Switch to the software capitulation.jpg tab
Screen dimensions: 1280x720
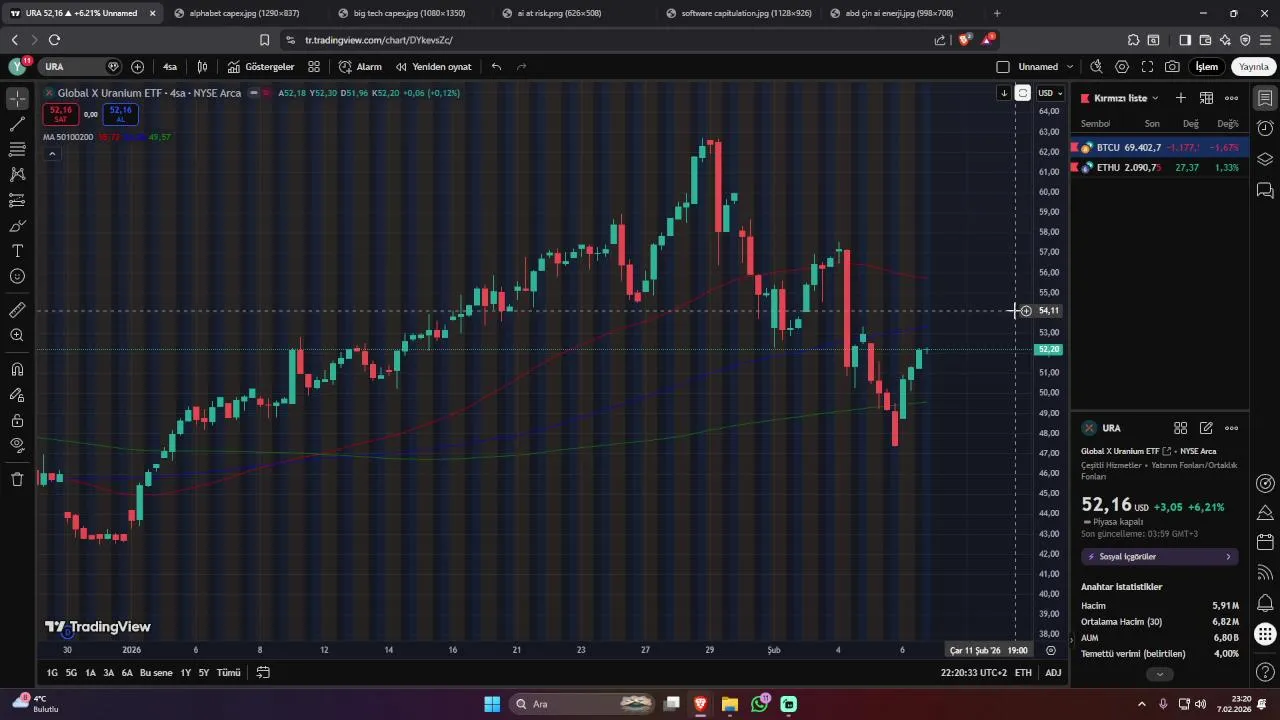(738, 13)
